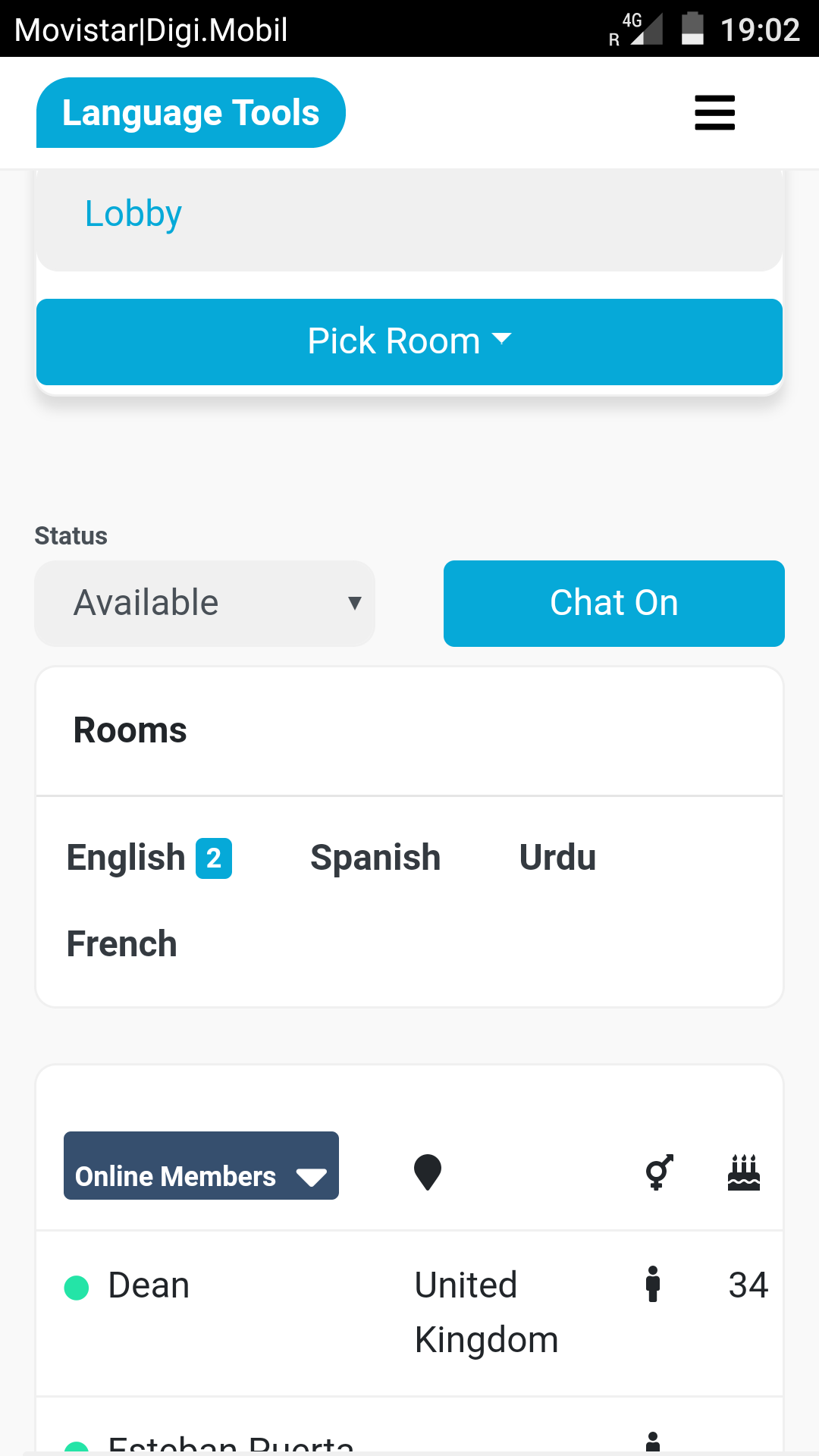Click the English room count badge
The width and height of the screenshot is (819, 1456).
point(214,858)
